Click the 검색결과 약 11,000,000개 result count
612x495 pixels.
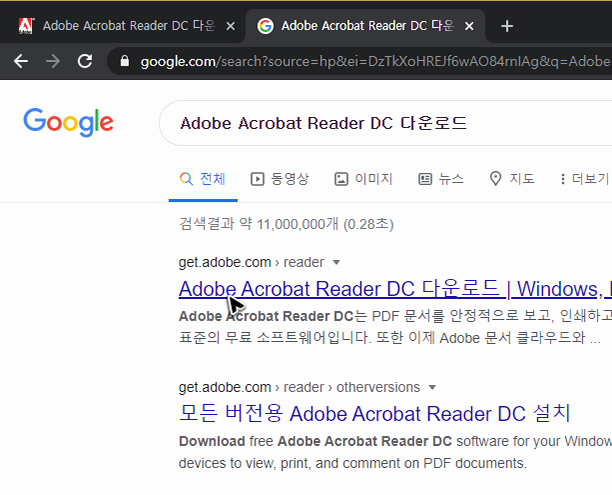286,224
